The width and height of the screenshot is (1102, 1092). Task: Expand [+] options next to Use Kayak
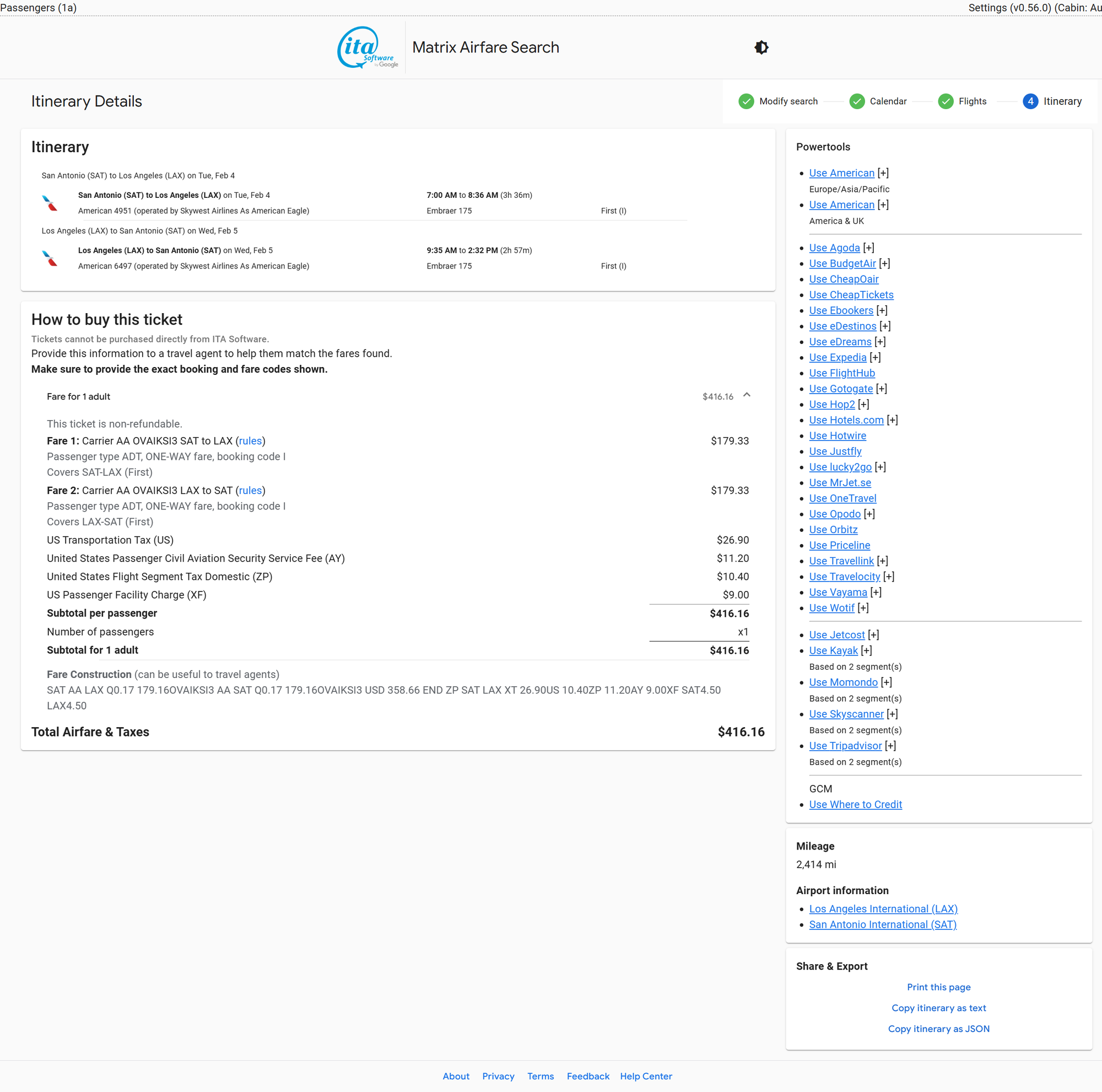coord(866,650)
